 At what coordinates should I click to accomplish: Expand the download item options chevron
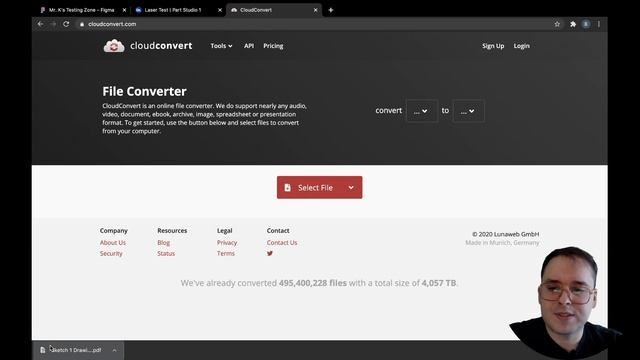pos(114,350)
